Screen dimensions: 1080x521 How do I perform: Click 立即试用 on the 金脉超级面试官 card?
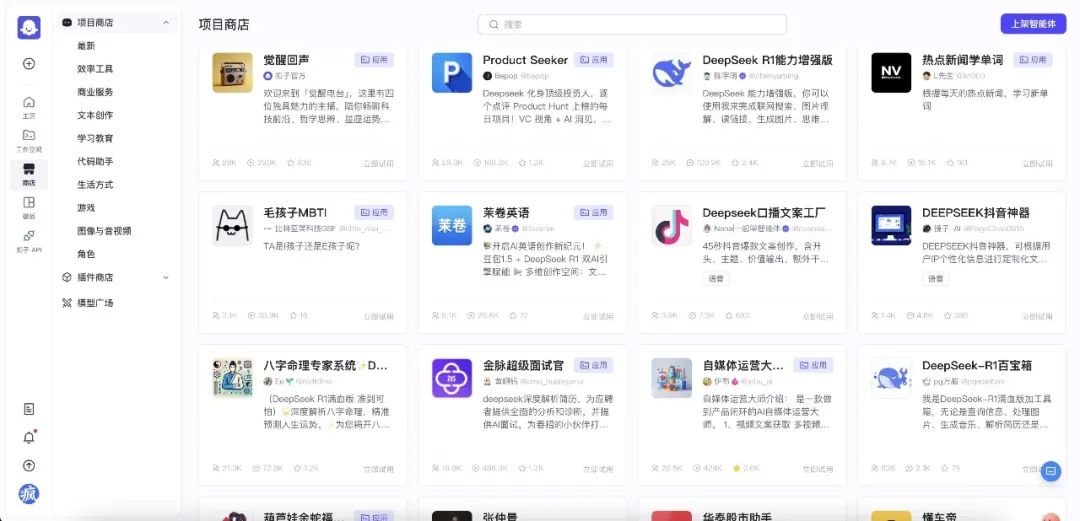pyautogui.click(x=598, y=469)
